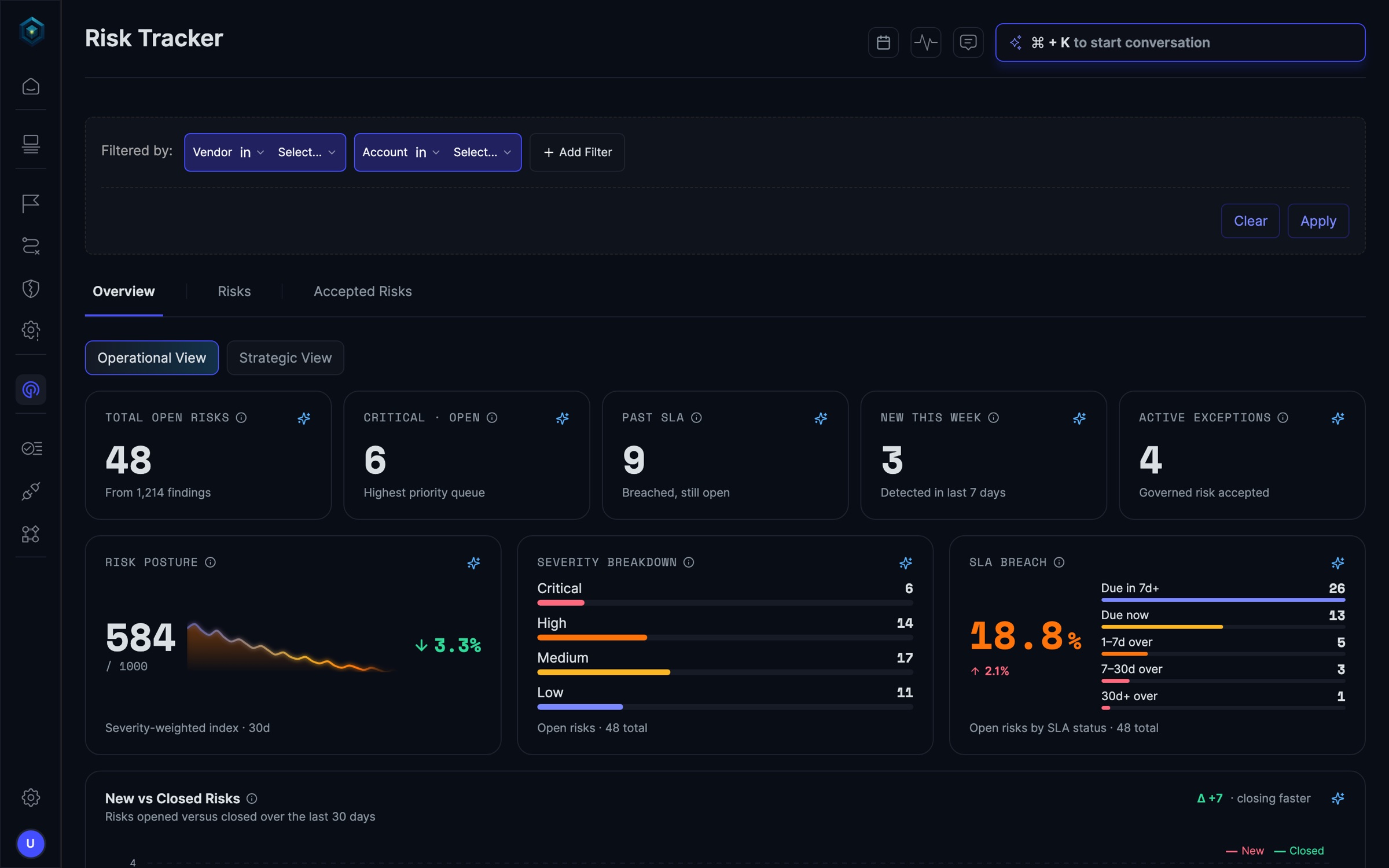Open Vendor operator 'in' dropdown

click(x=252, y=152)
